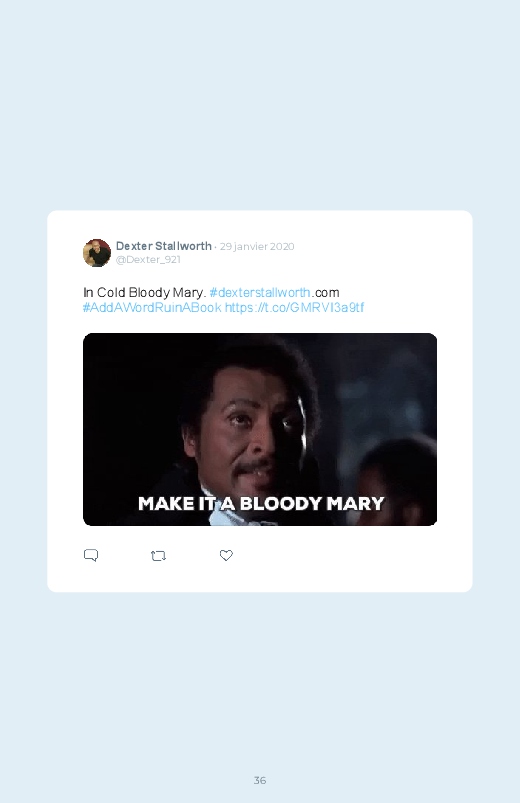Select the 'In Cold Bloody Mary.' text
This screenshot has width=520, height=803.
144,292
